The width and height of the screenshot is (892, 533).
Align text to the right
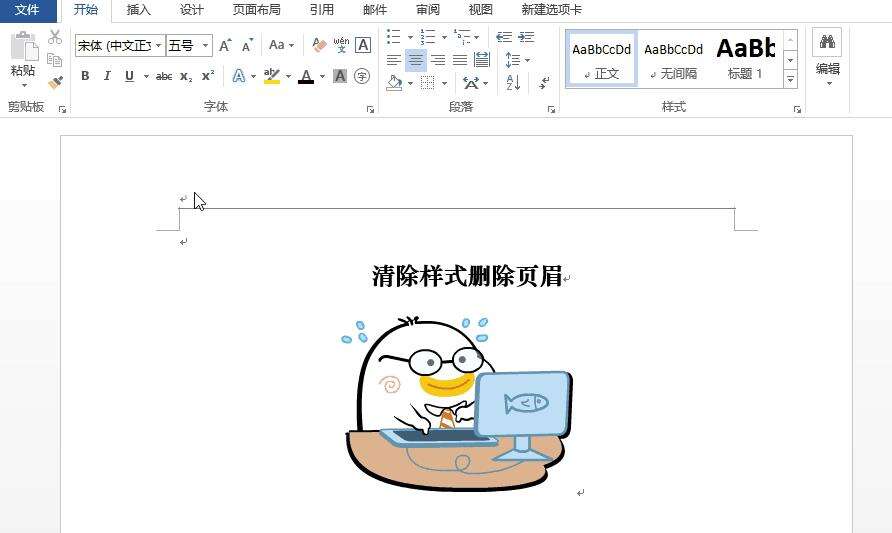[x=438, y=60]
